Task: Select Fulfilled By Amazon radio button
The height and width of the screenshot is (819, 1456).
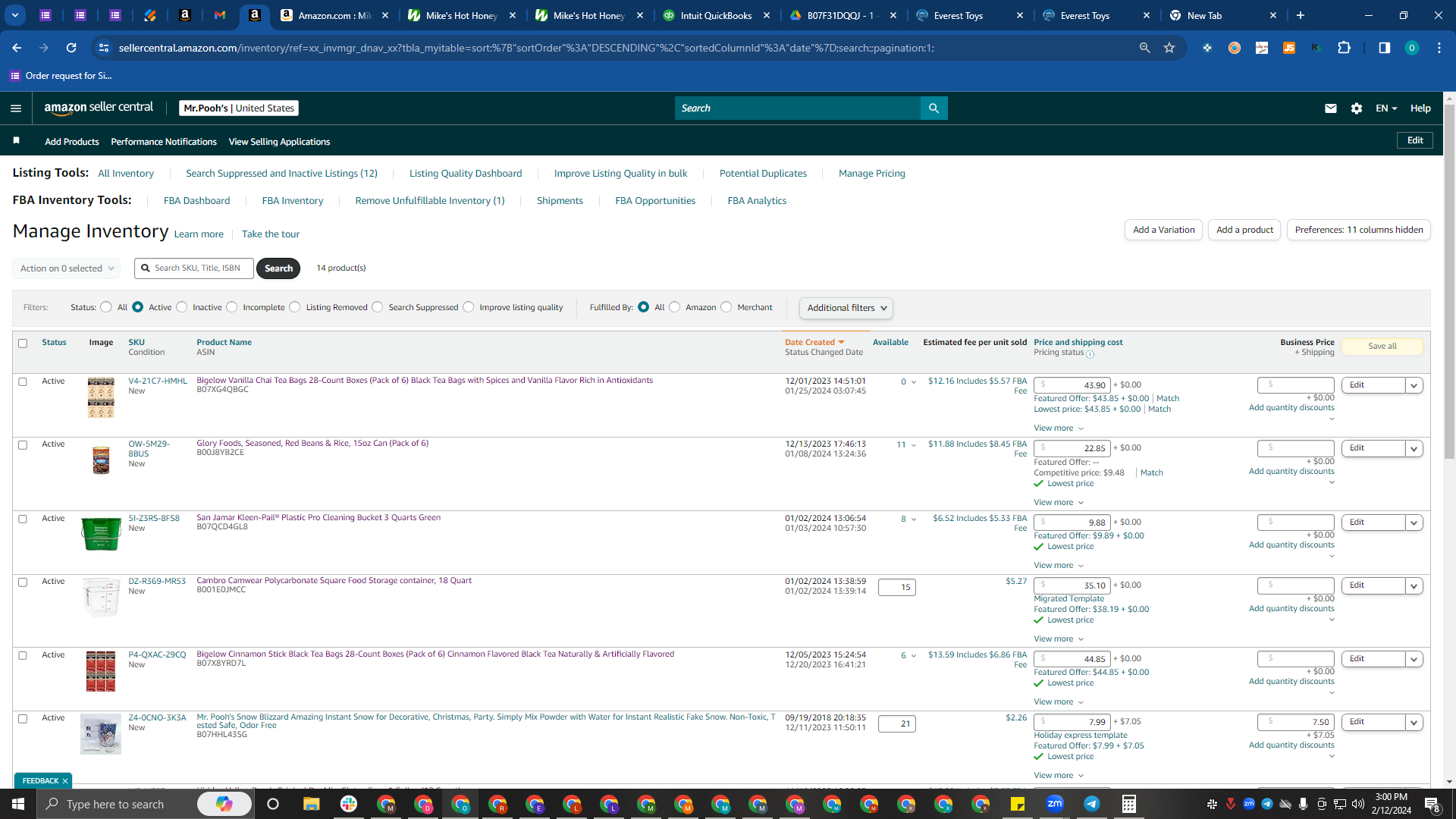Action: pyautogui.click(x=675, y=307)
